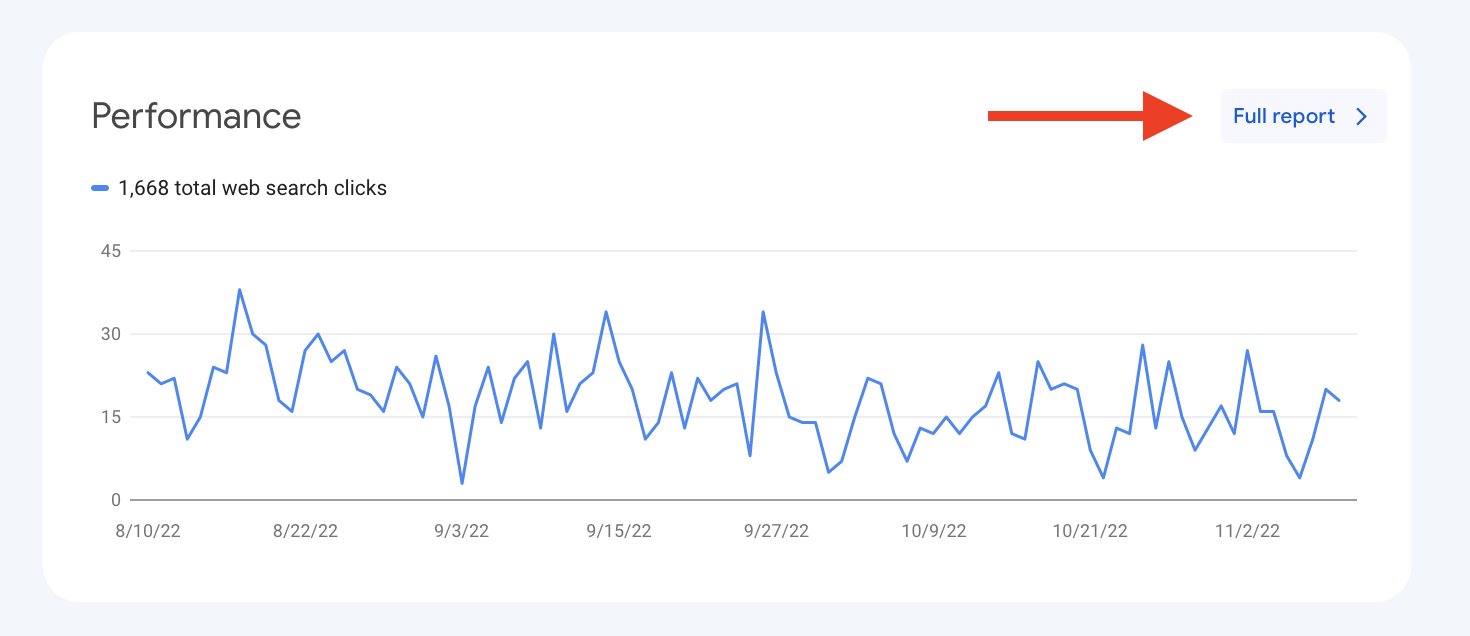Select the 9/3/22 axis date
Image resolution: width=1470 pixels, height=636 pixels.
(x=462, y=531)
